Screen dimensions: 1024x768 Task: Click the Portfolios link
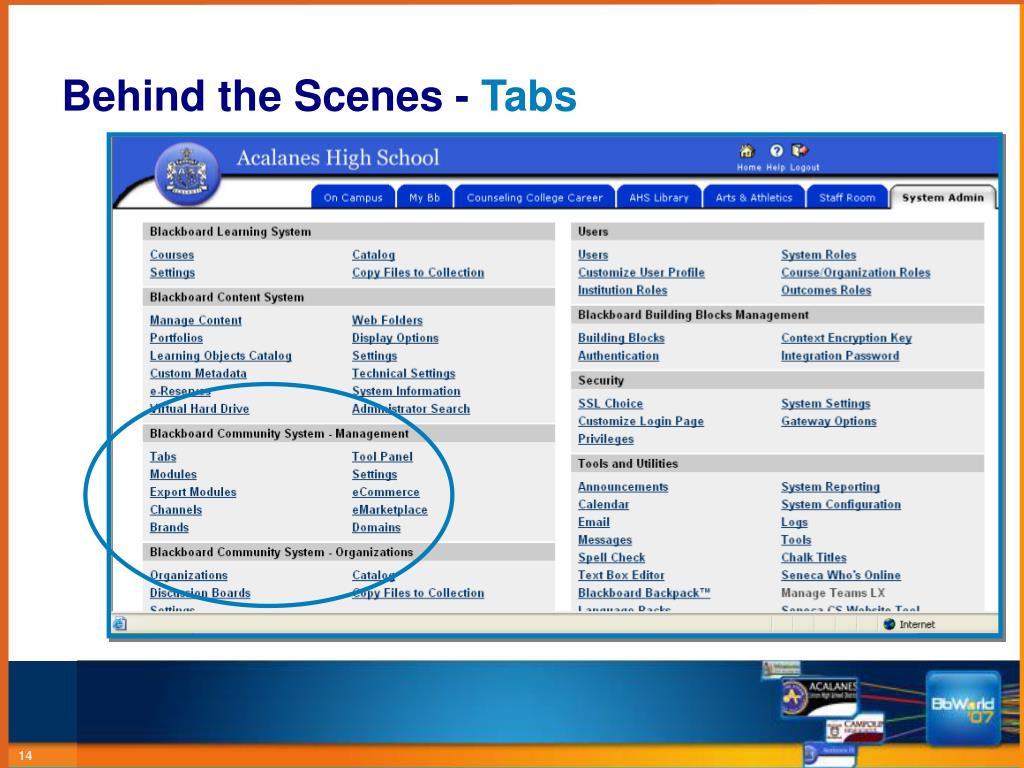[x=176, y=338]
